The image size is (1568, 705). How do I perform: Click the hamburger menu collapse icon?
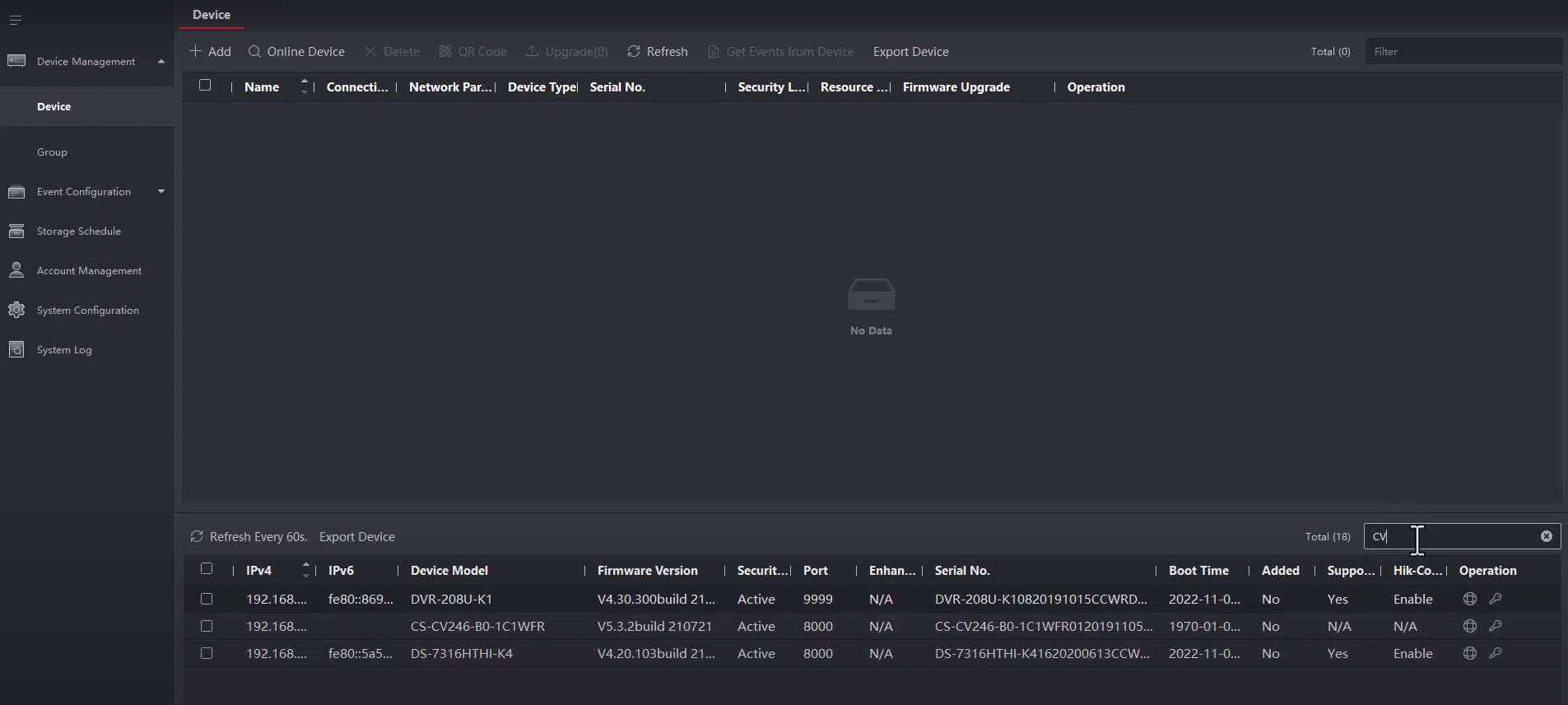pyautogui.click(x=15, y=20)
